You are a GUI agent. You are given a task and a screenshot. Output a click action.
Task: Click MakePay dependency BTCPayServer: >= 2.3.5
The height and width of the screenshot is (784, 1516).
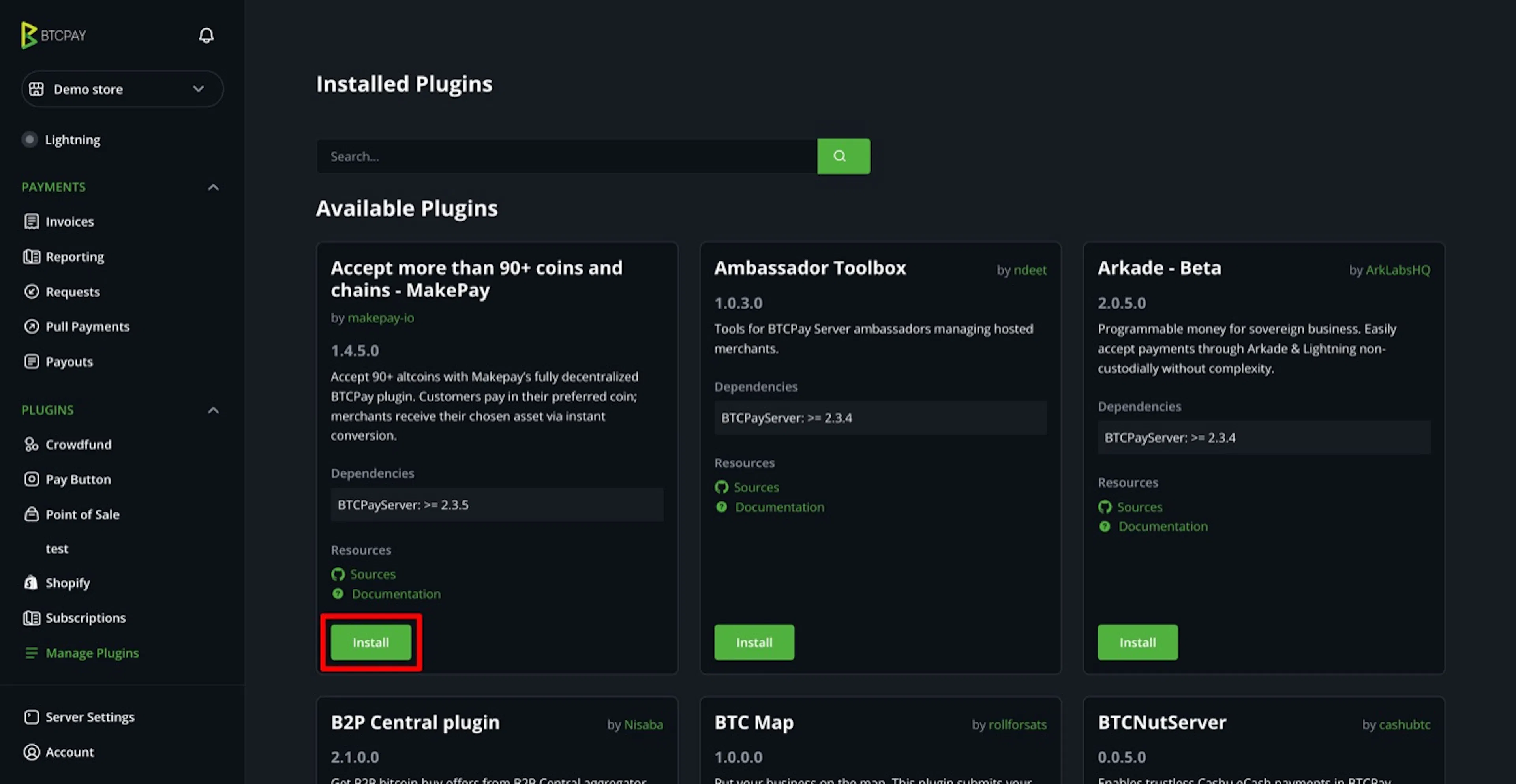click(497, 505)
